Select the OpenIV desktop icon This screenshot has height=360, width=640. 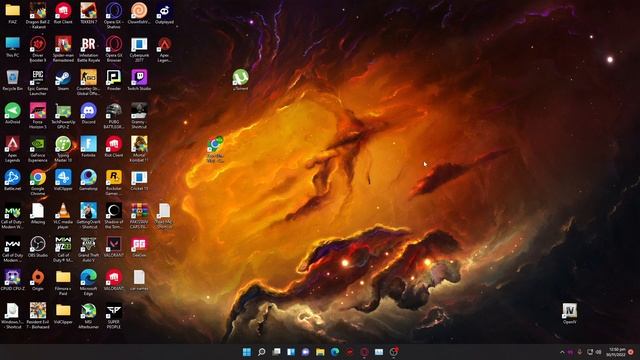pyautogui.click(x=569, y=314)
